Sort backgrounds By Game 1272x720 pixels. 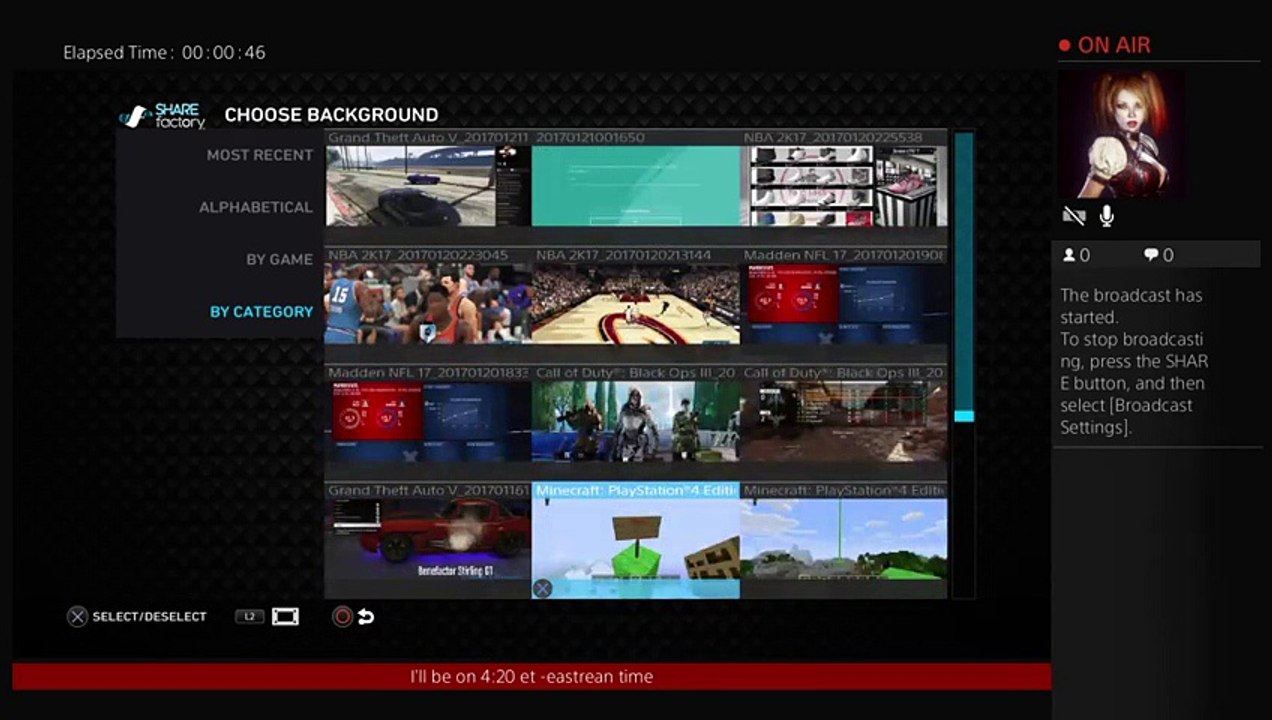coord(280,259)
